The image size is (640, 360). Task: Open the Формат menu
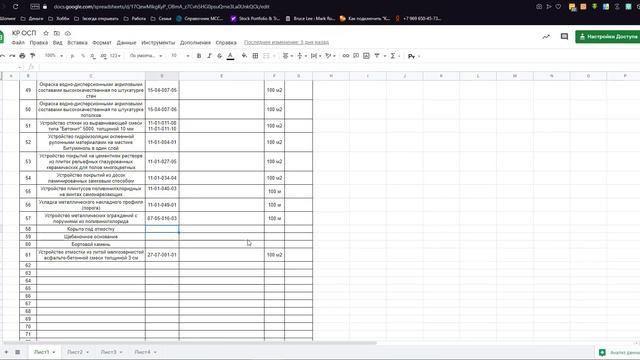click(x=102, y=42)
